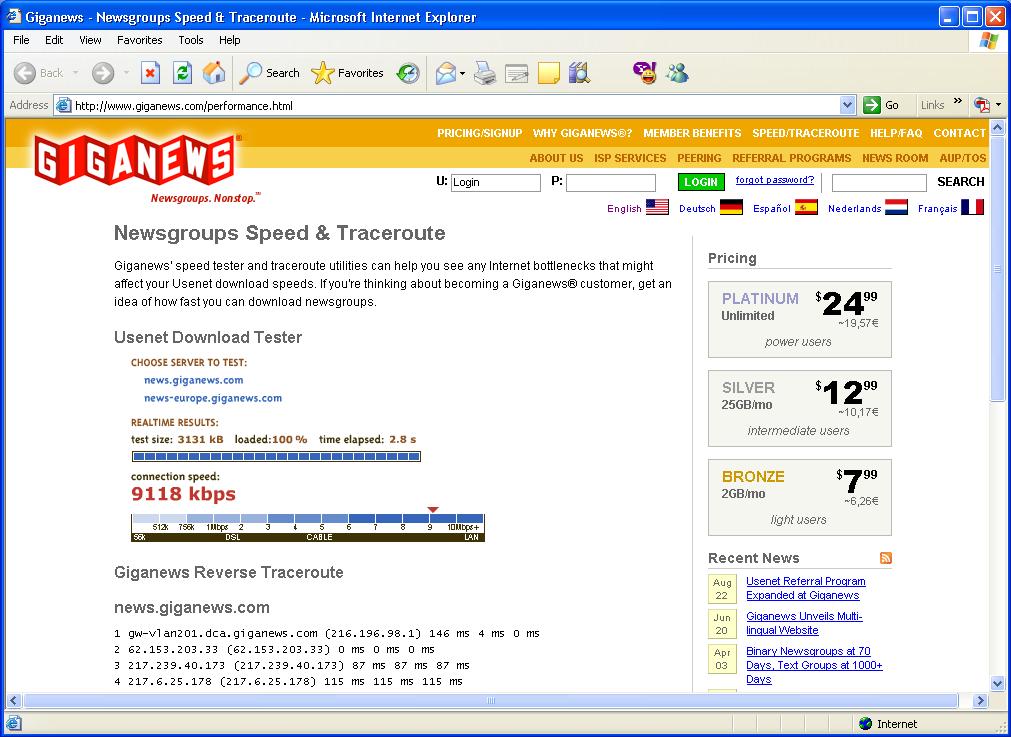Click the site search text field
Image resolution: width=1011 pixels, height=737 pixels.
pos(879,182)
